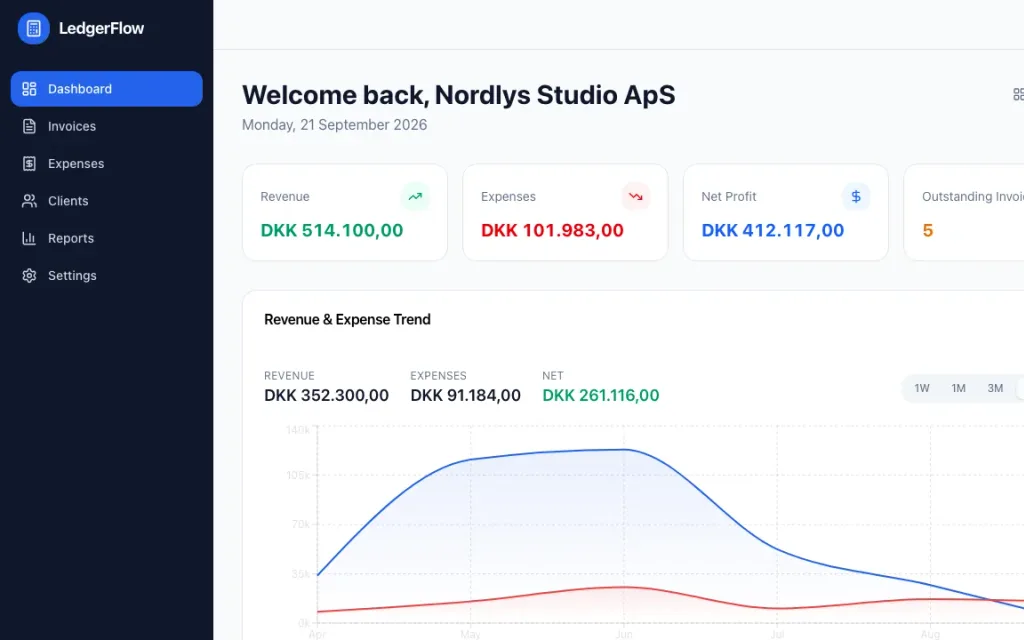Click the Settings gear icon

[x=29, y=276]
